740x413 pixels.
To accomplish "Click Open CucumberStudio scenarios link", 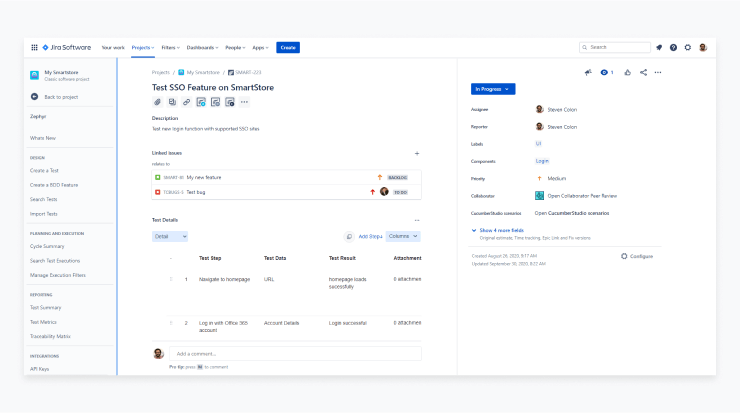I will [572, 213].
